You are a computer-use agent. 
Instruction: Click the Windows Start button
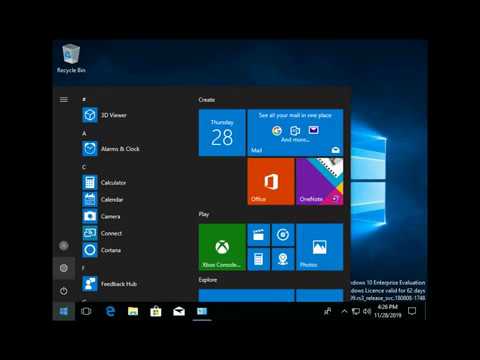point(64,311)
